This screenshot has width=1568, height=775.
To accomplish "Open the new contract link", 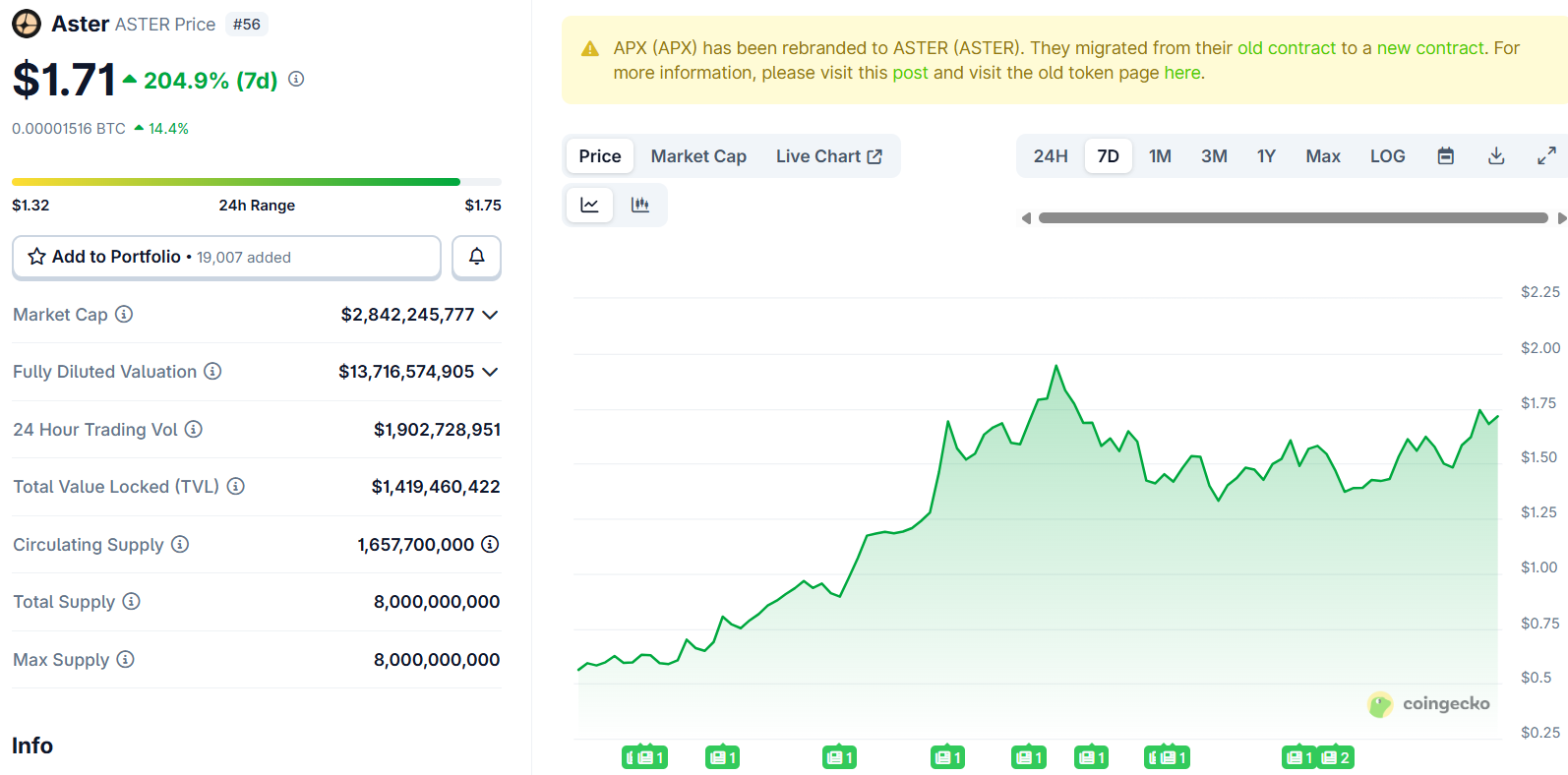I will (x=1430, y=47).
